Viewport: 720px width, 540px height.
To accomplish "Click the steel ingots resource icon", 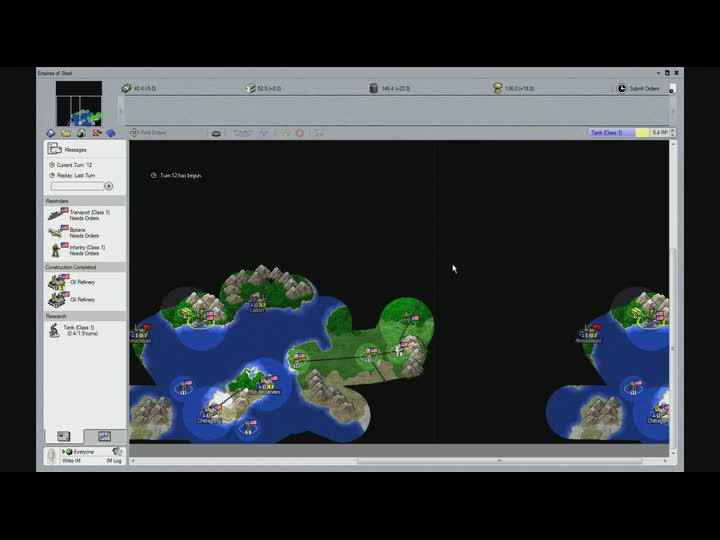I will coord(250,88).
